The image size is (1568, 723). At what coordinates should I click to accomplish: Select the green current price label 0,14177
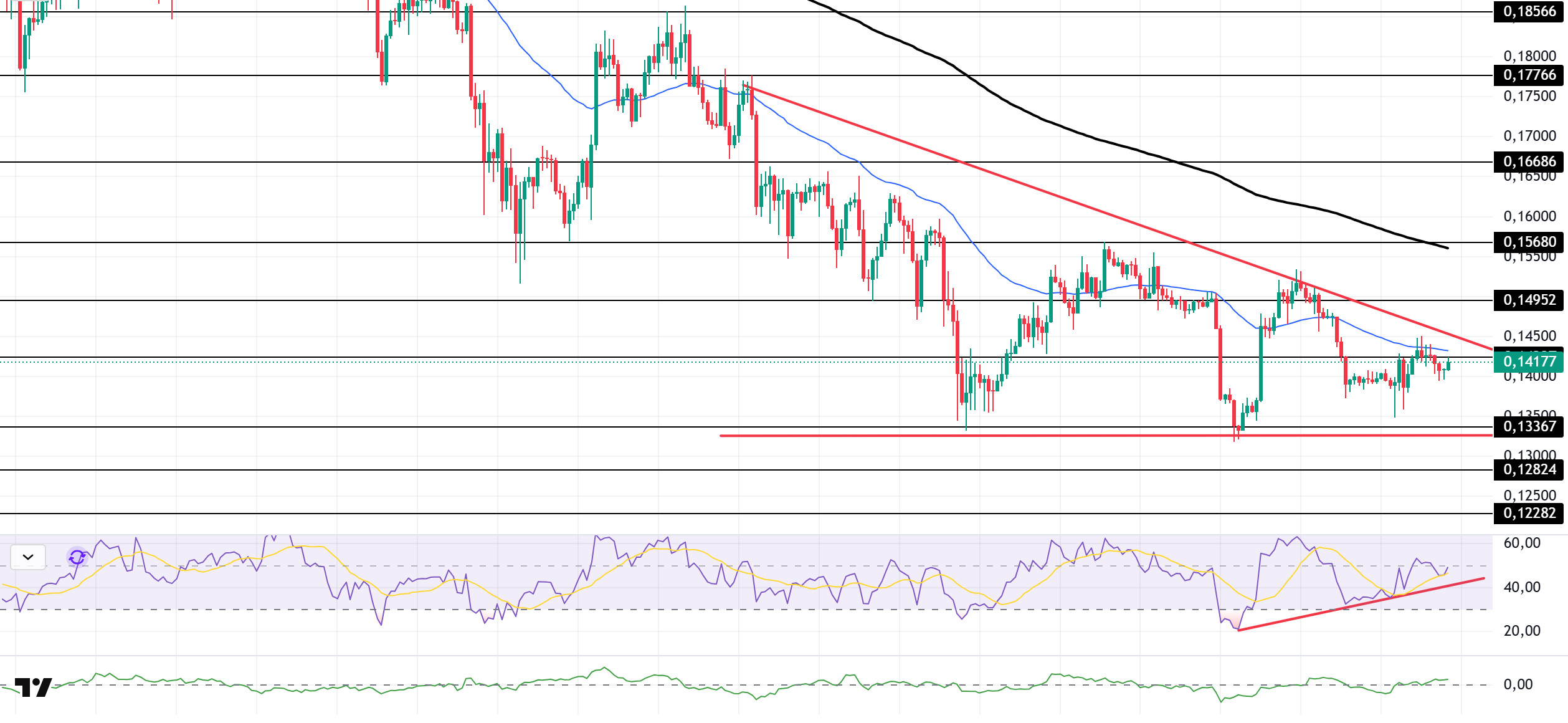click(1529, 362)
